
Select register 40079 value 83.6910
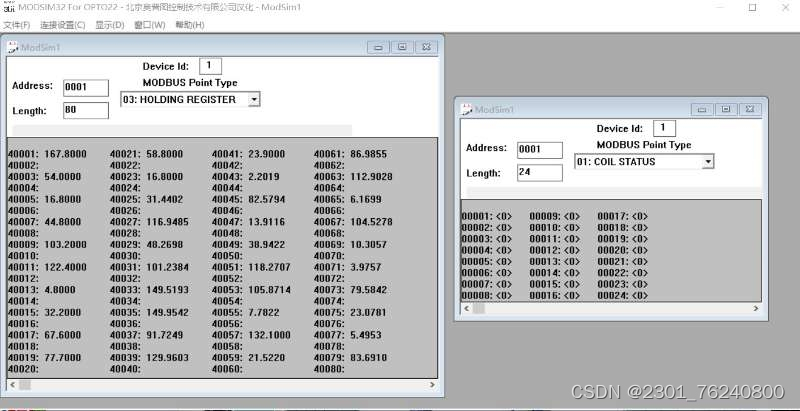368,357
